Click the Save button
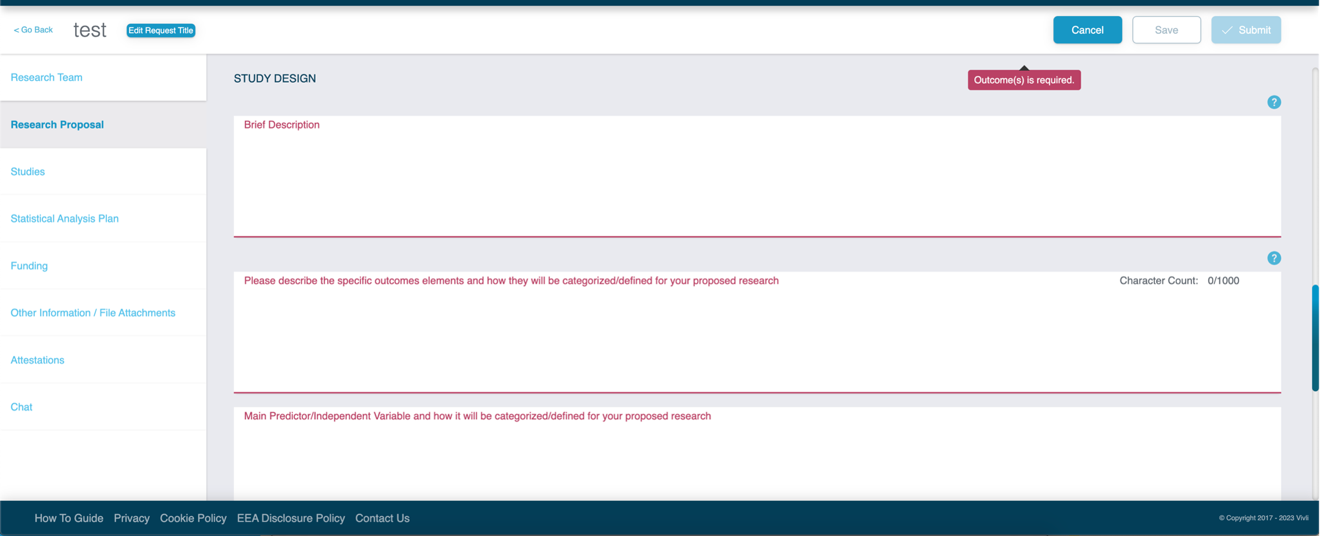 pyautogui.click(x=1166, y=30)
